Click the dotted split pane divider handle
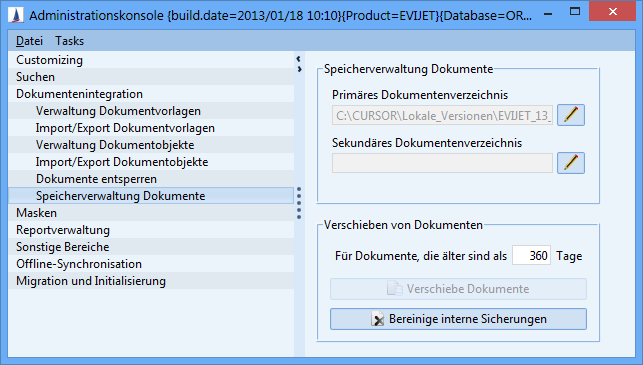 pyautogui.click(x=299, y=203)
